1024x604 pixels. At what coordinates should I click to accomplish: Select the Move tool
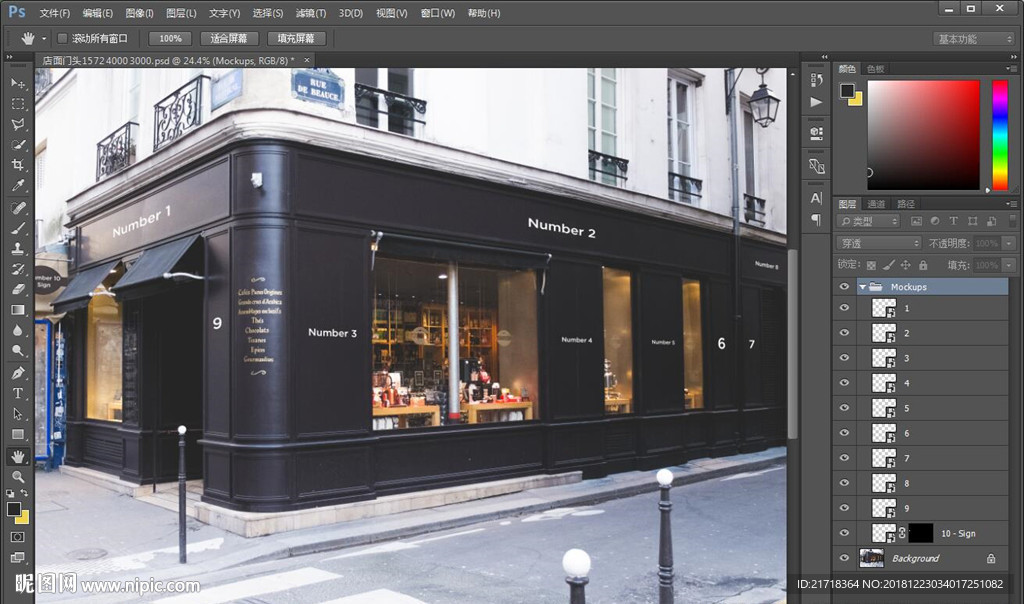coord(18,84)
